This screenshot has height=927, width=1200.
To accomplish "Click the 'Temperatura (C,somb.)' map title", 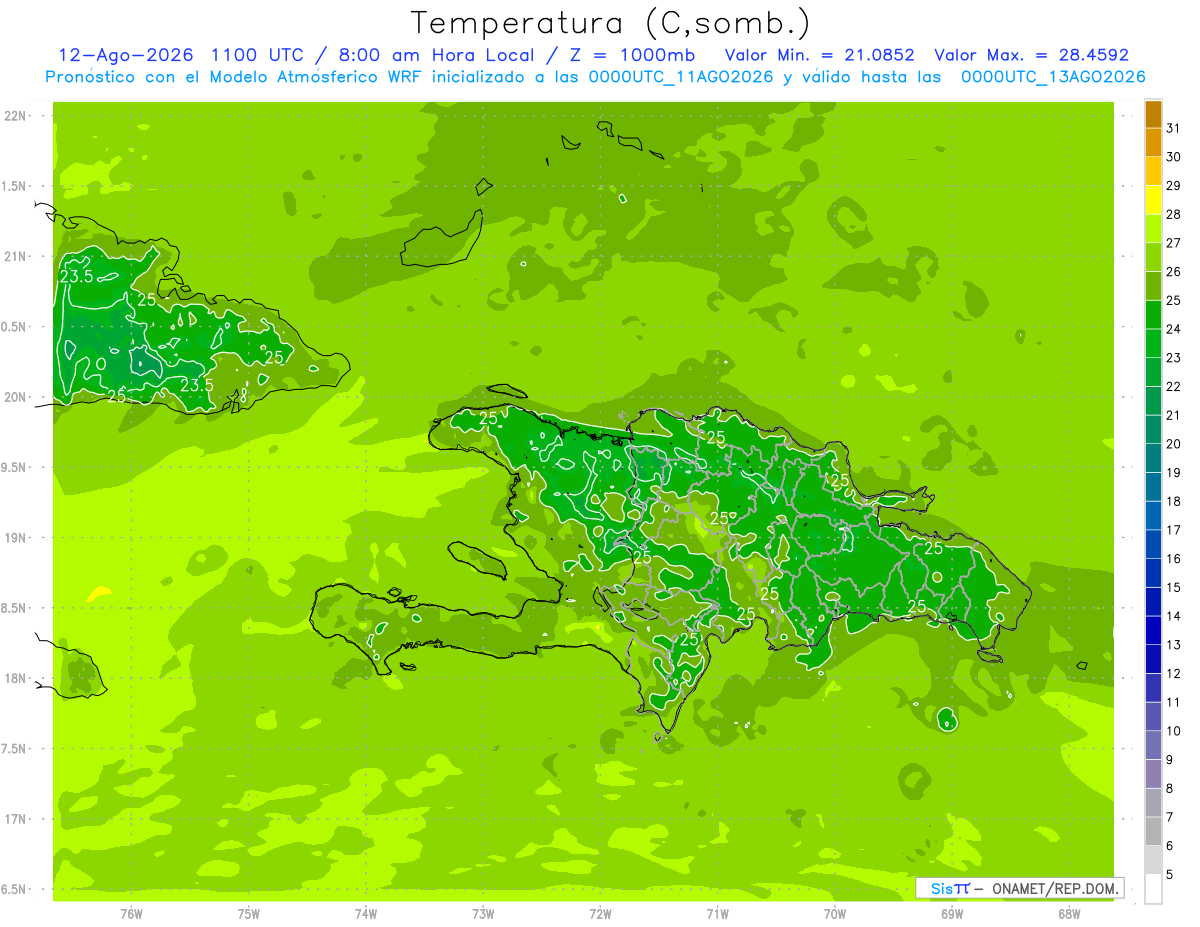I will click(610, 22).
